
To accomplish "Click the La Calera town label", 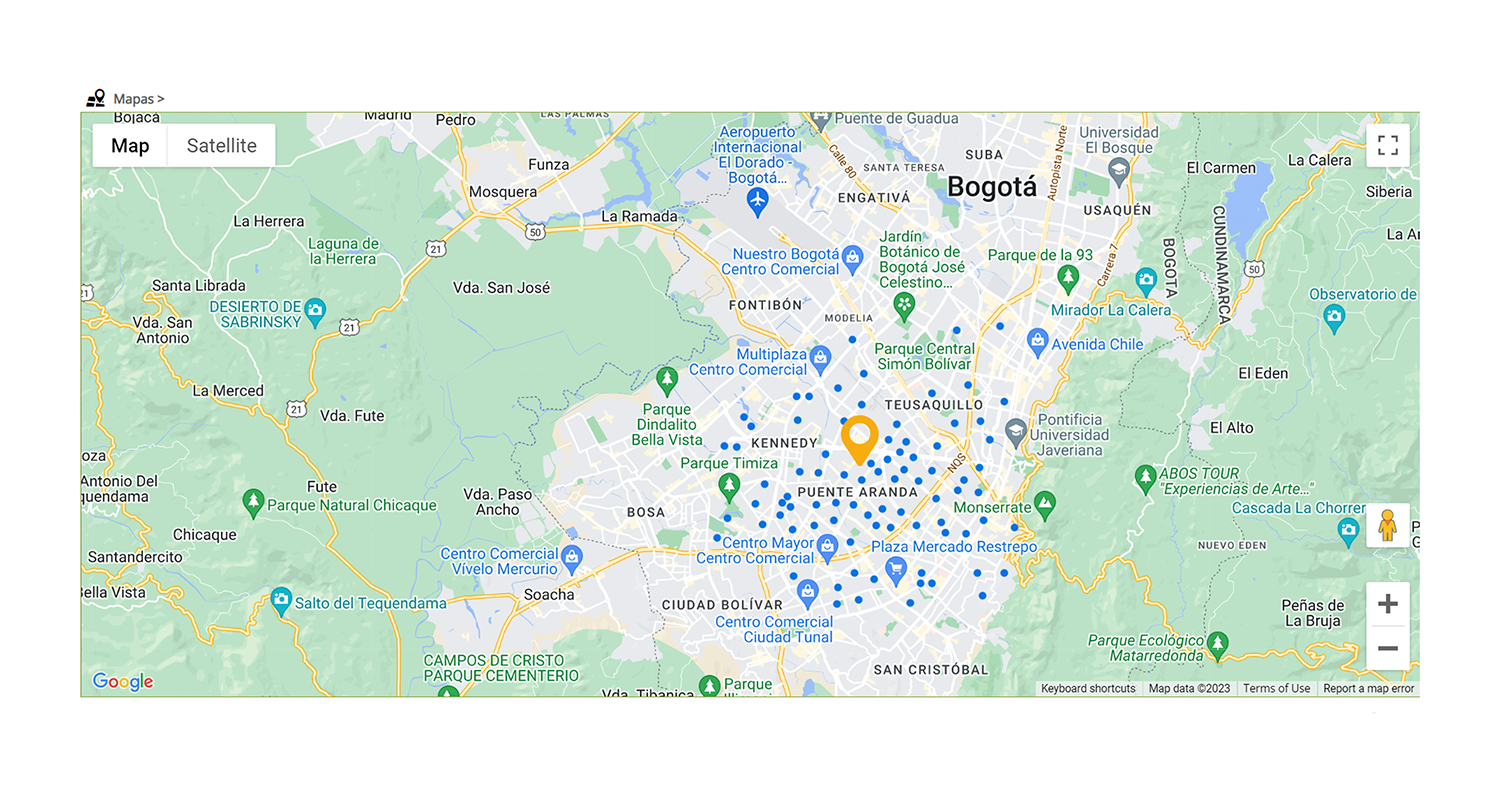I will 1320,160.
